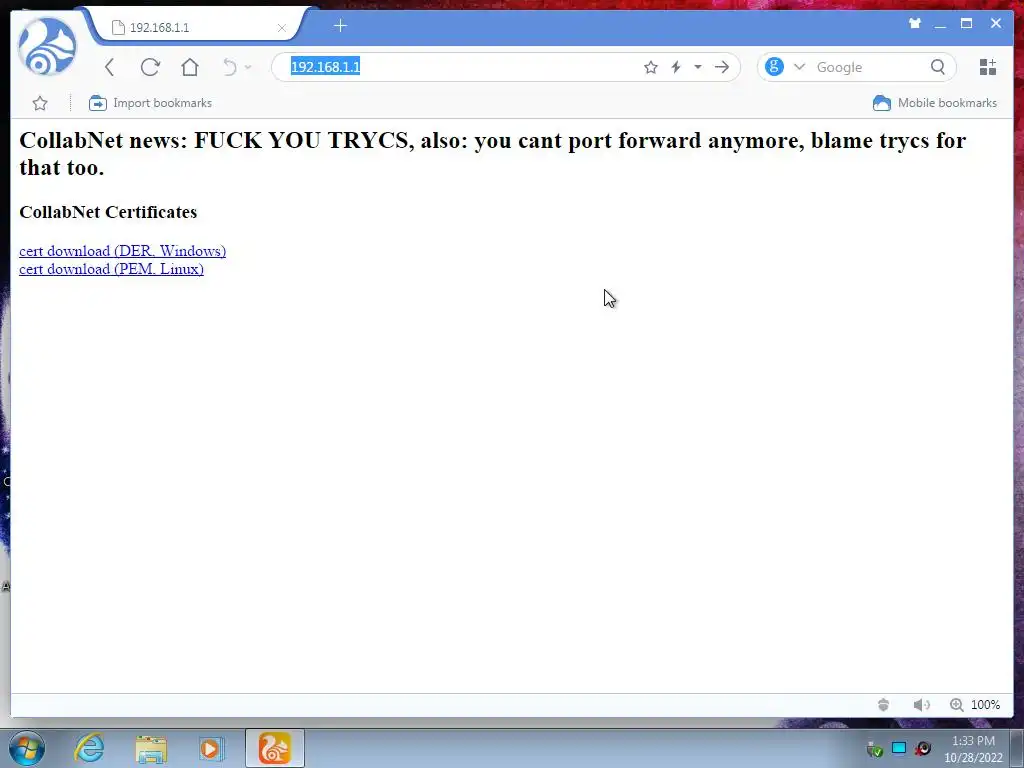This screenshot has width=1024, height=768.
Task: Open a new tab with plus button
Action: [x=340, y=26]
